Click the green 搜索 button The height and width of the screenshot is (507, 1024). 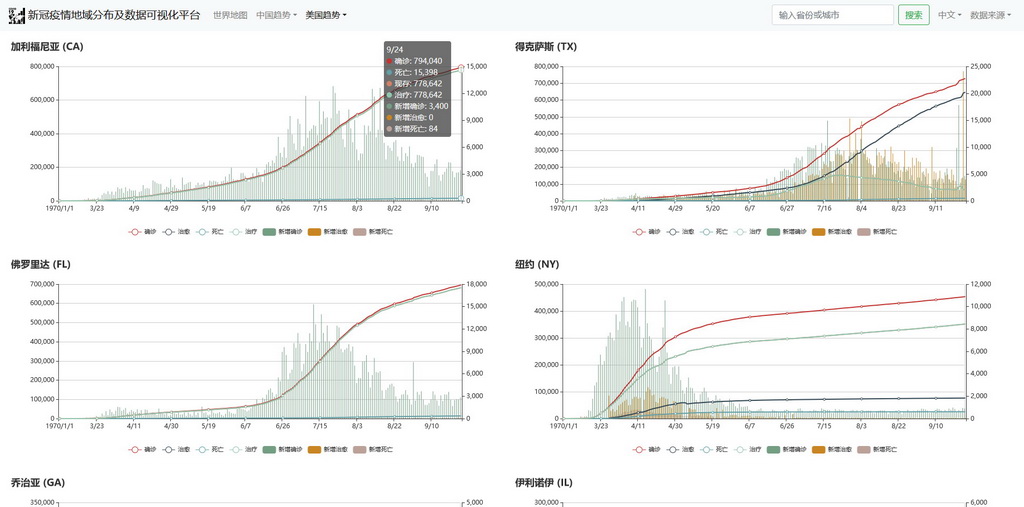pos(913,15)
